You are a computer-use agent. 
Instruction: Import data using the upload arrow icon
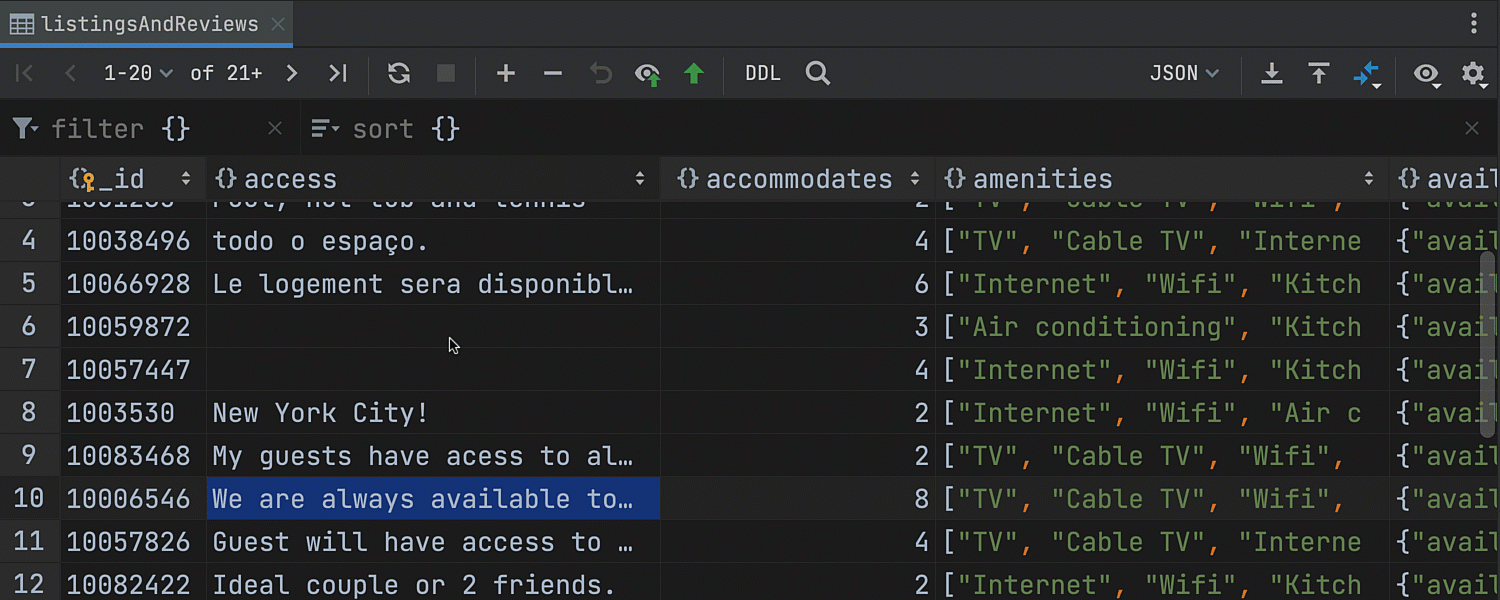1319,73
